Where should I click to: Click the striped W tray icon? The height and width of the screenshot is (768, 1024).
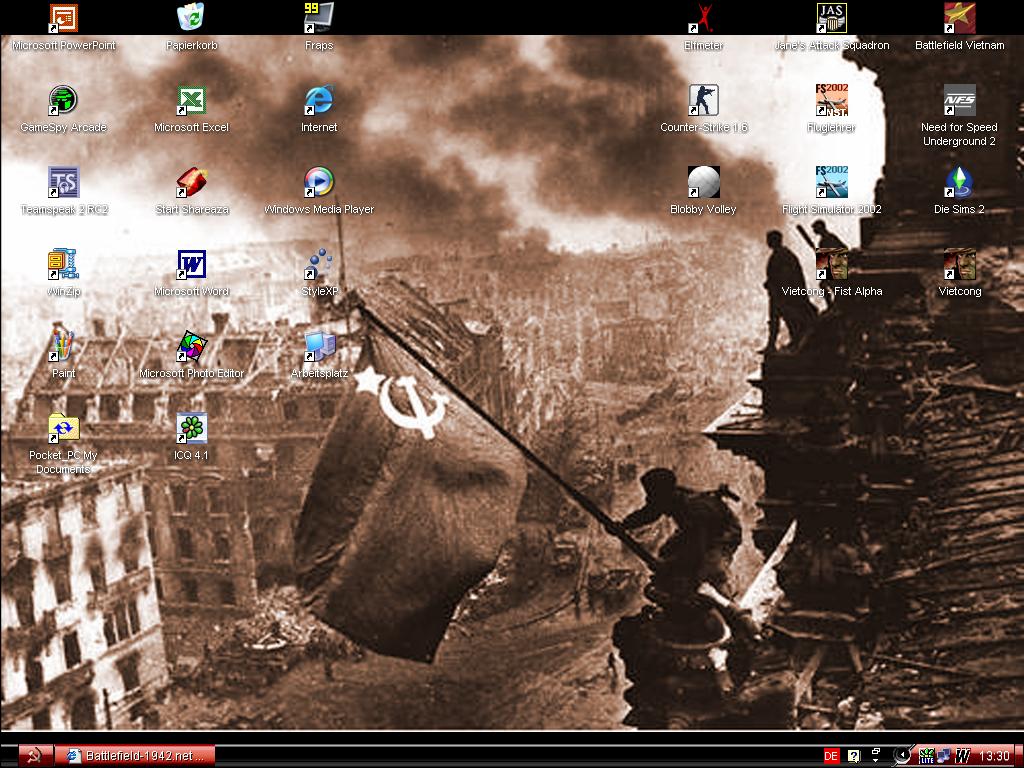pos(962,756)
